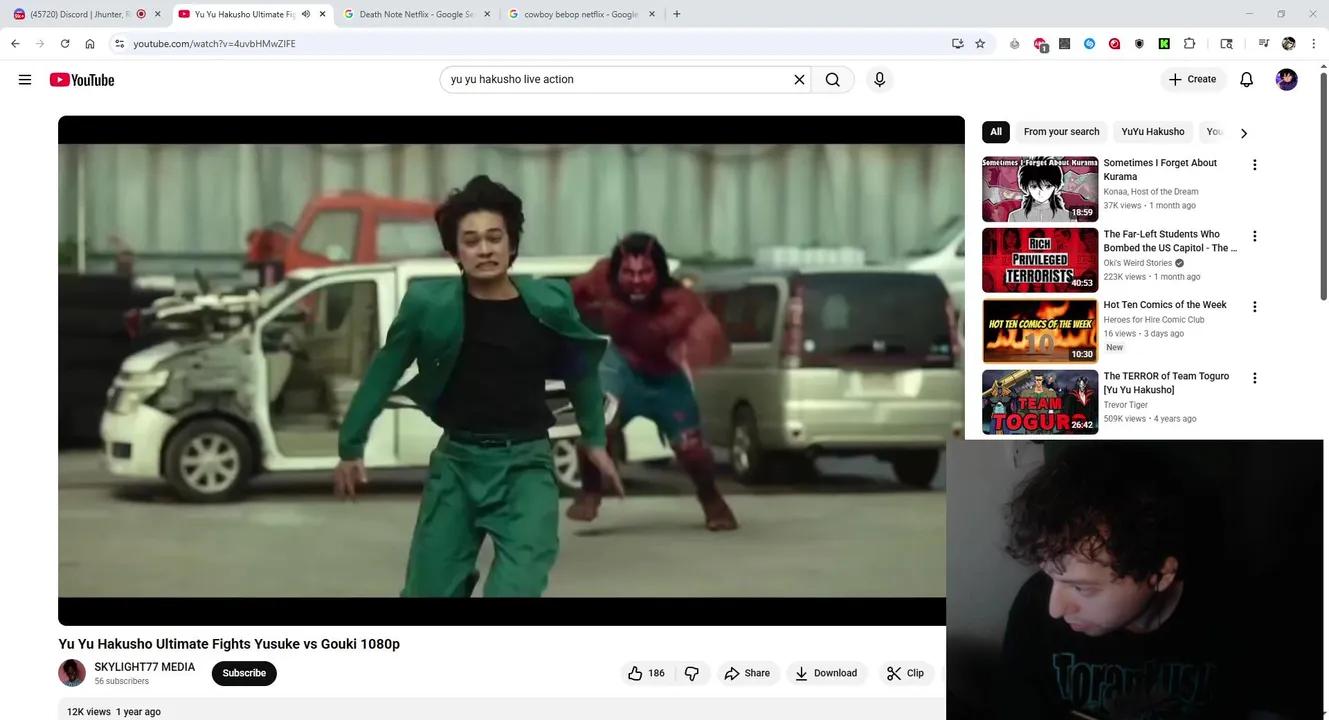The width and height of the screenshot is (1329, 720).
Task: Open Oki's Weird Stories channel
Action: (x=1138, y=263)
